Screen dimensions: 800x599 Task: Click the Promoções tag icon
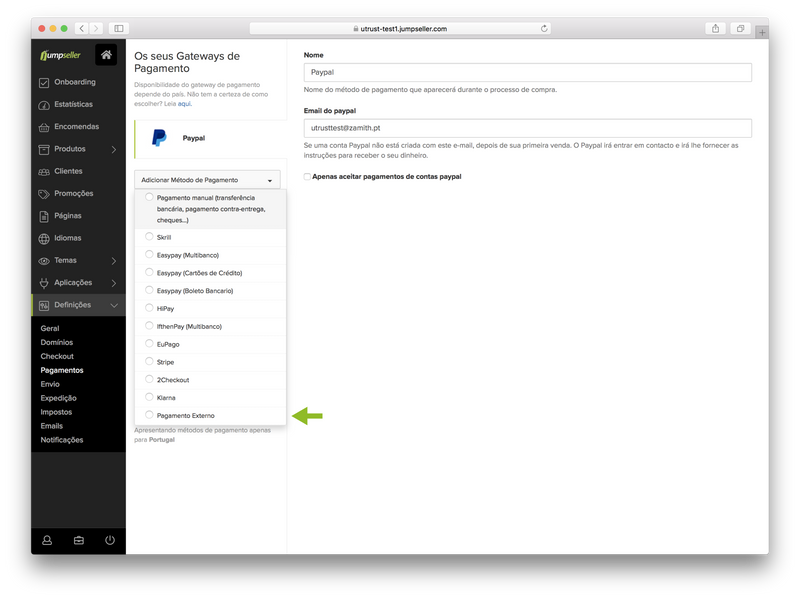44,194
